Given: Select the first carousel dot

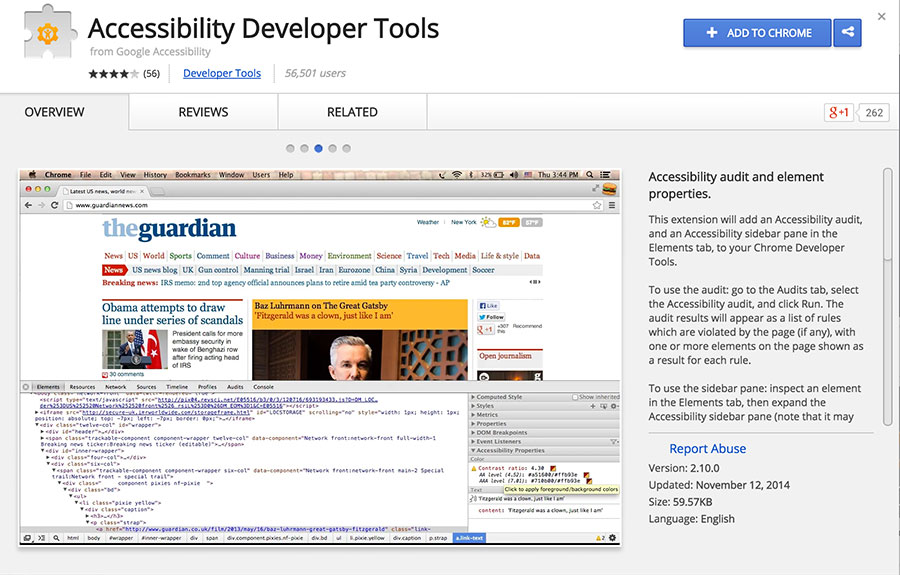Looking at the screenshot, I should tap(290, 148).
